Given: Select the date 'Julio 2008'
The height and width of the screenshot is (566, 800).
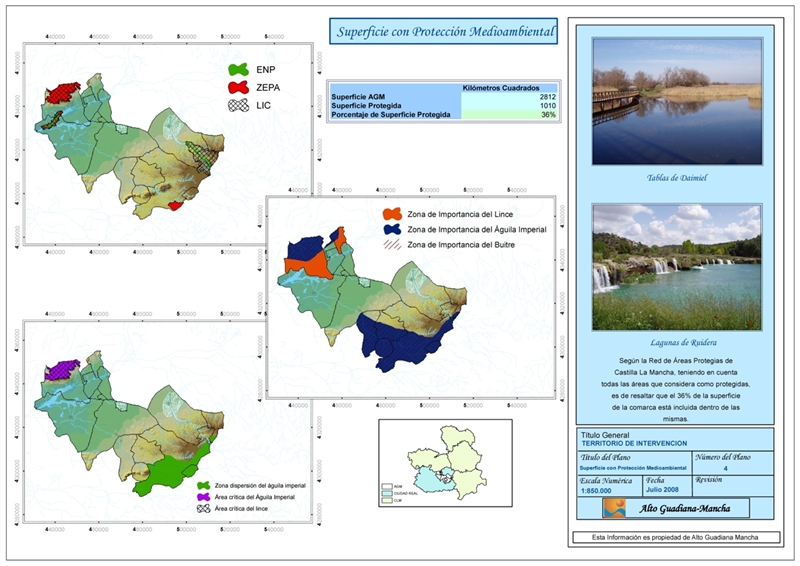Looking at the screenshot, I should [662, 489].
